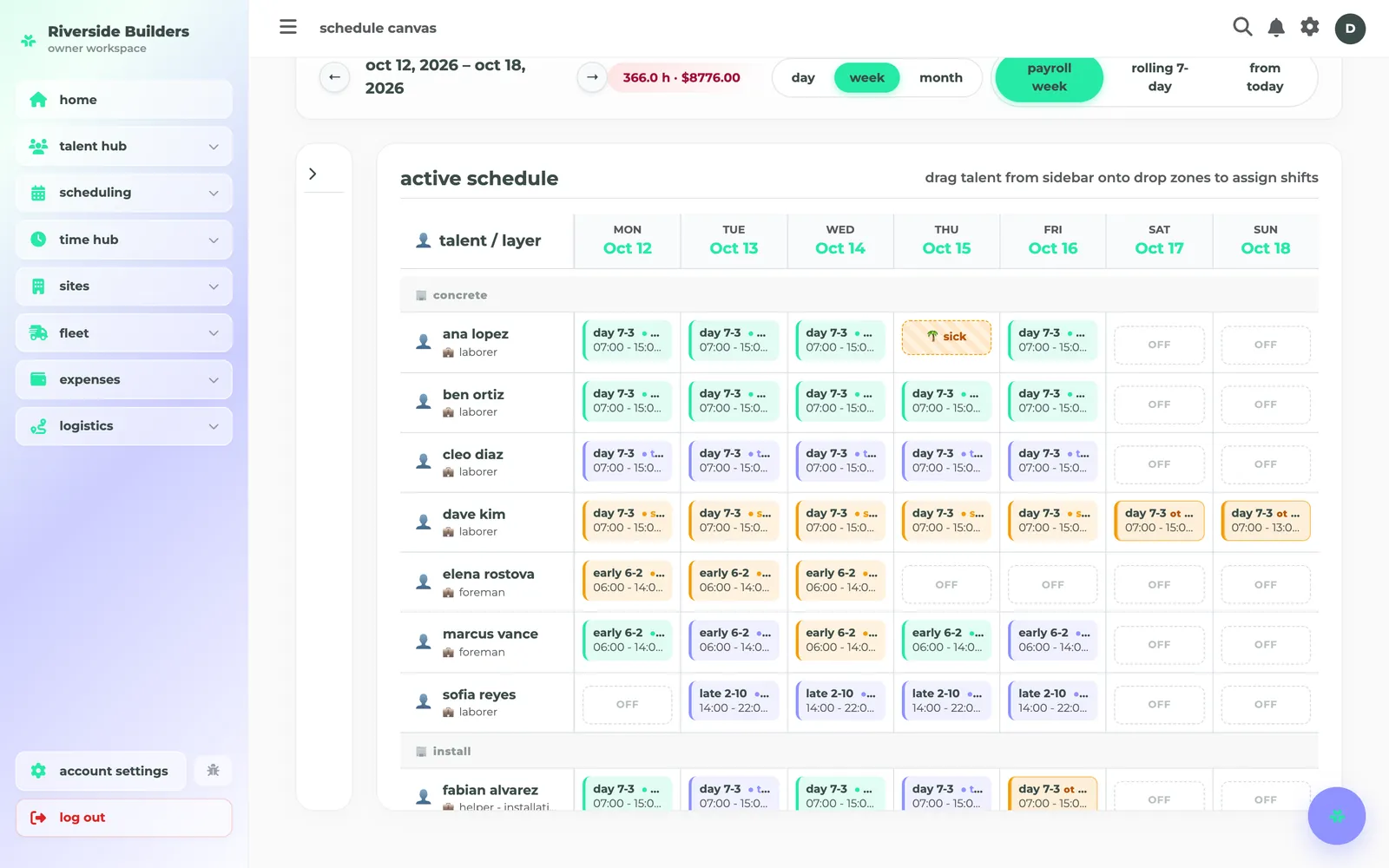The width and height of the screenshot is (1389, 868).
Task: Open ana lopez sick entry on Thursday
Action: [x=946, y=337]
